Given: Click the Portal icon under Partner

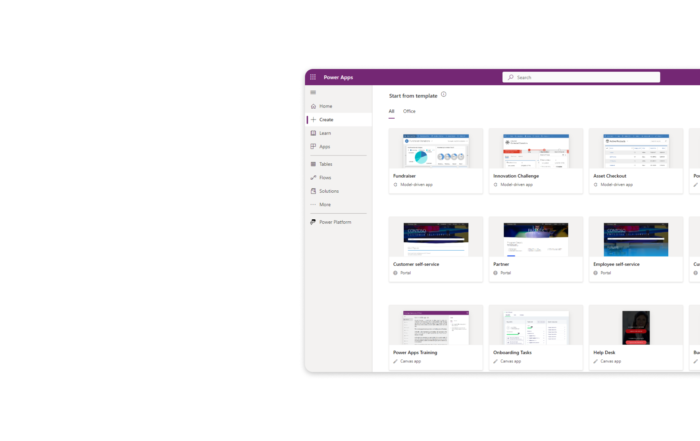Looking at the screenshot, I should (x=496, y=273).
